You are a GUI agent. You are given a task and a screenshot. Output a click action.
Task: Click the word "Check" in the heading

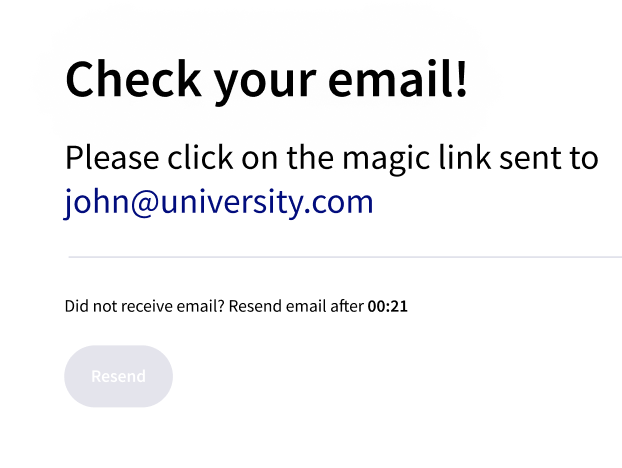pyautogui.click(x=129, y=79)
